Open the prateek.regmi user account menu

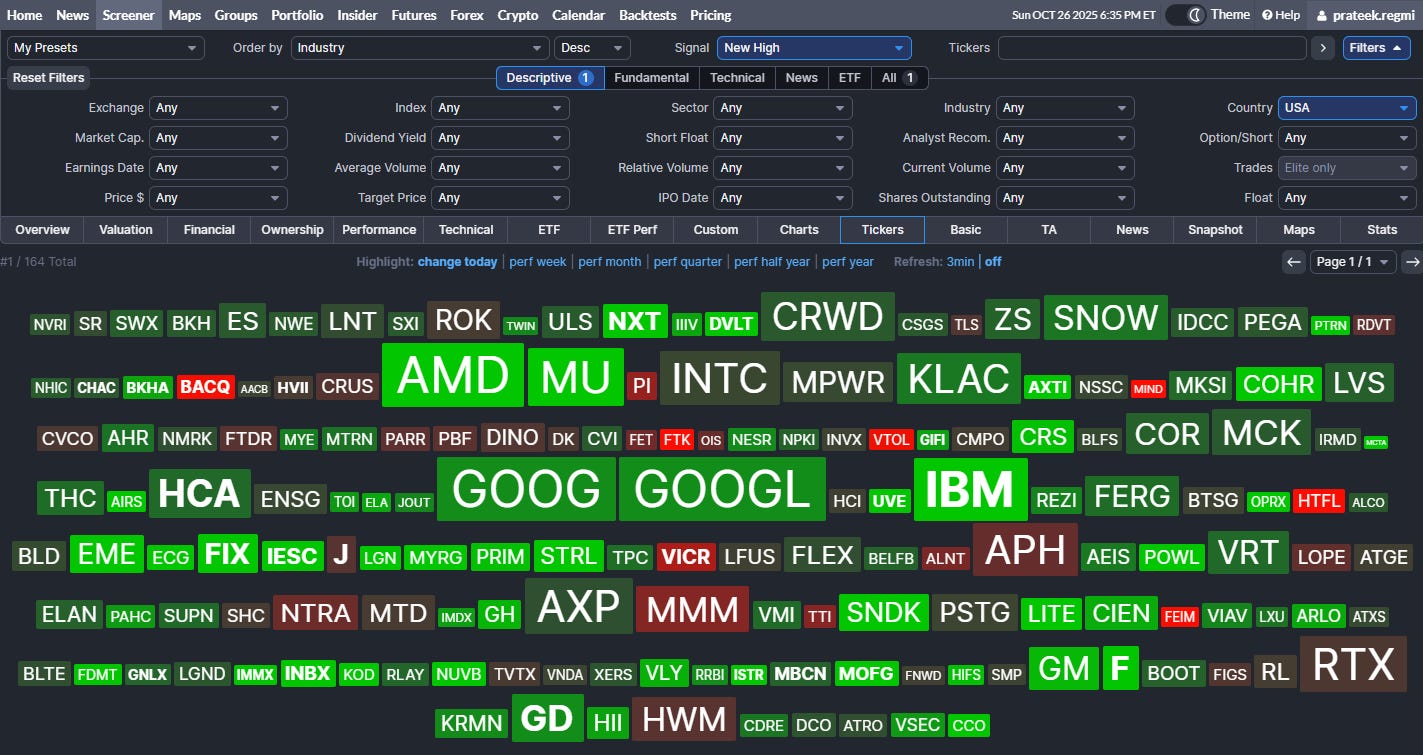coord(1364,15)
